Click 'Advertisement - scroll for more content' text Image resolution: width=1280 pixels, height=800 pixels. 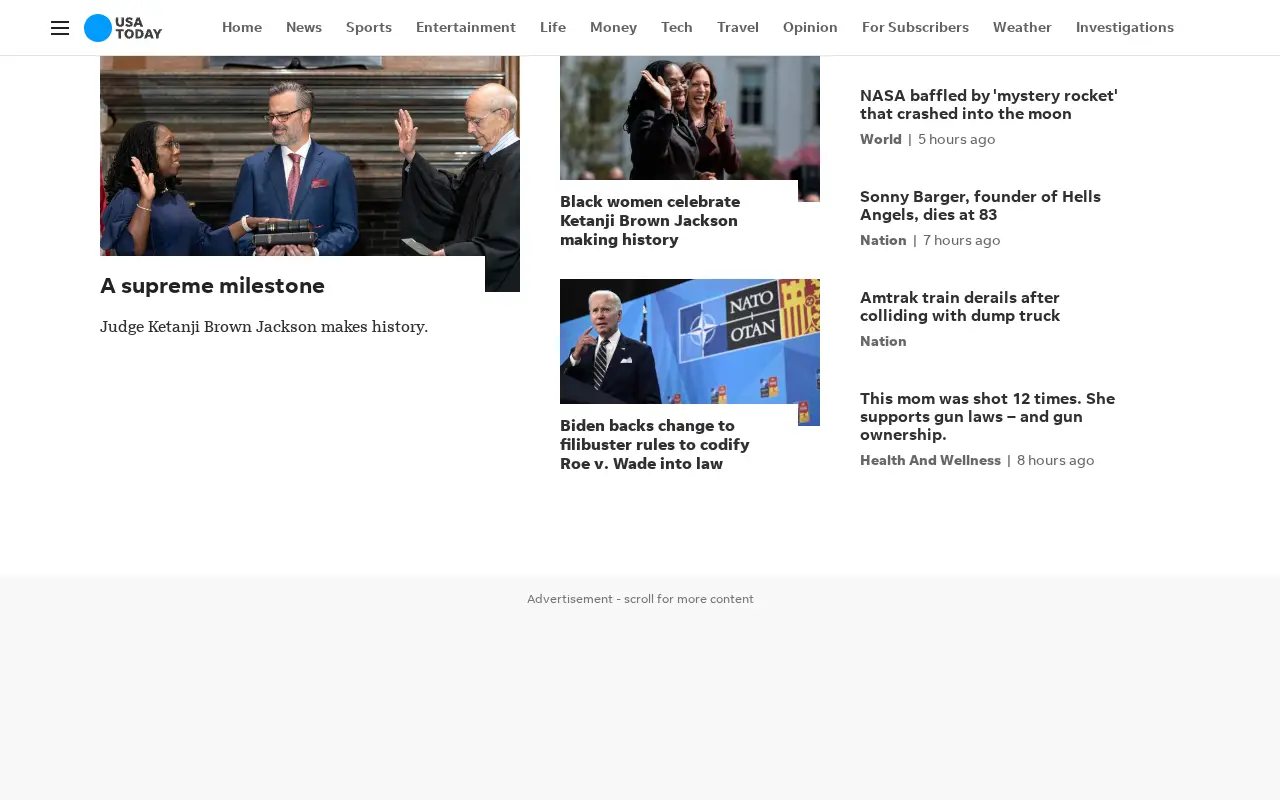pyautogui.click(x=640, y=599)
